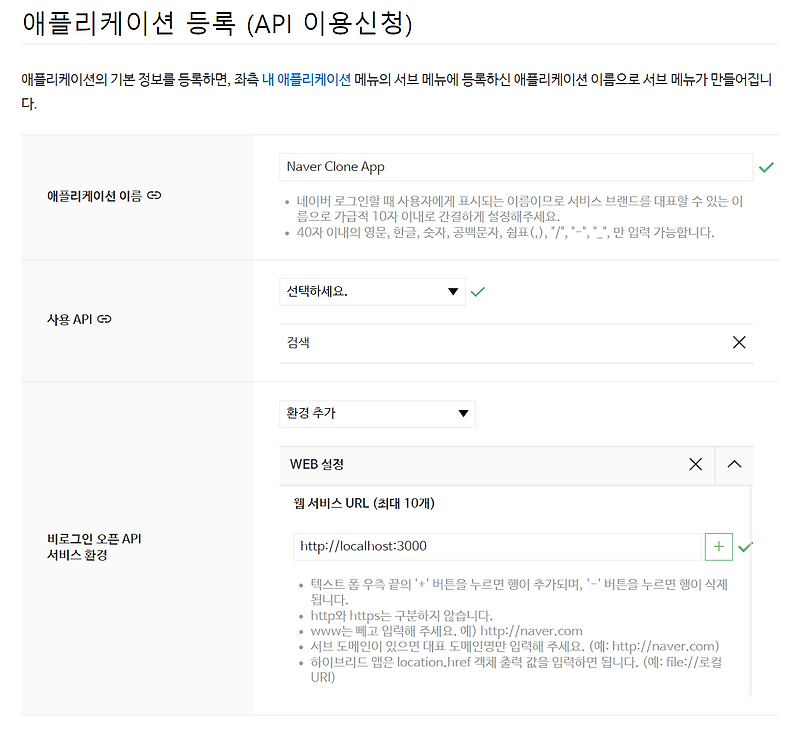Click the arrow on the 선택하세요 selector

point(452,291)
